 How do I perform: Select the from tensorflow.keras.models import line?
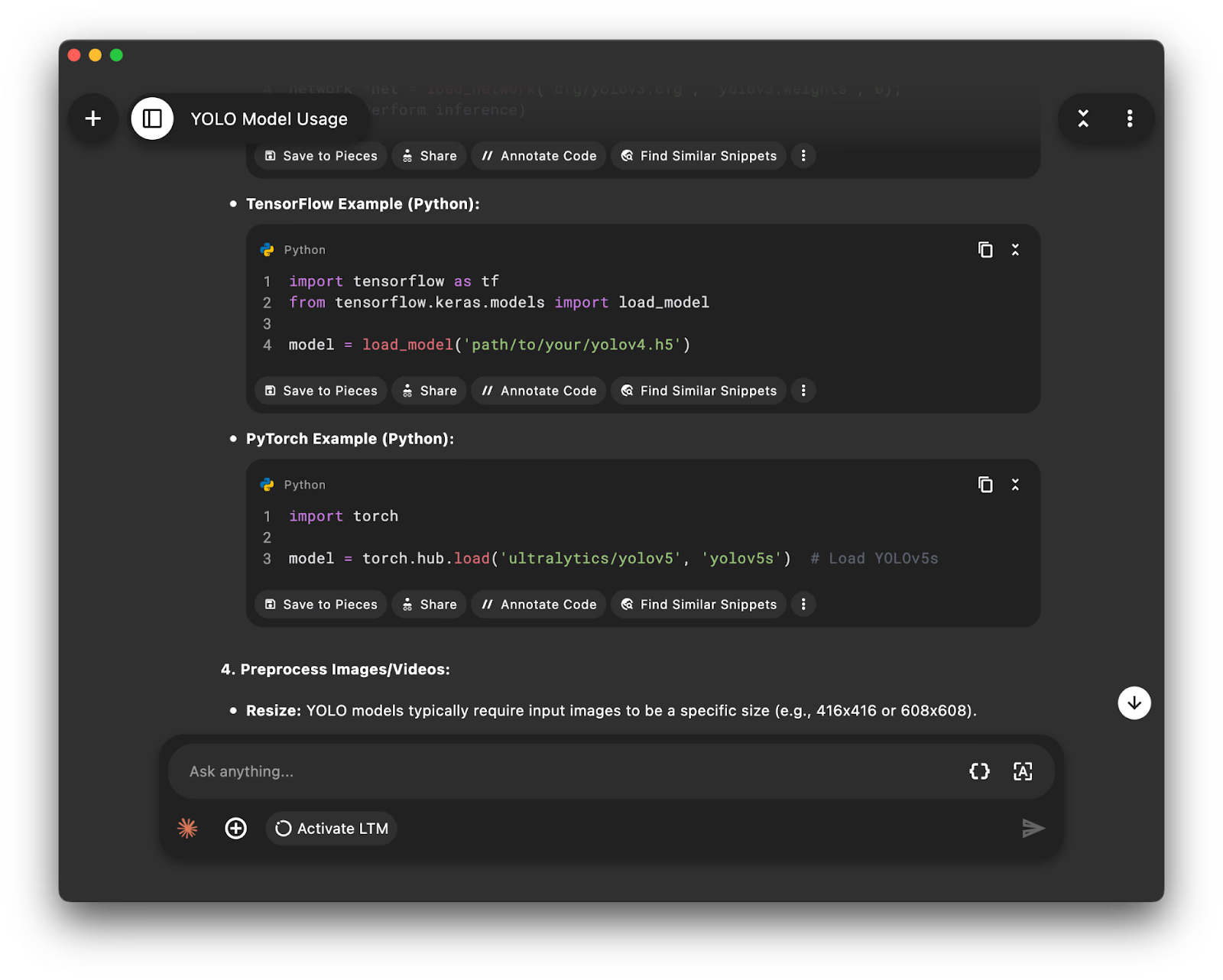click(498, 303)
